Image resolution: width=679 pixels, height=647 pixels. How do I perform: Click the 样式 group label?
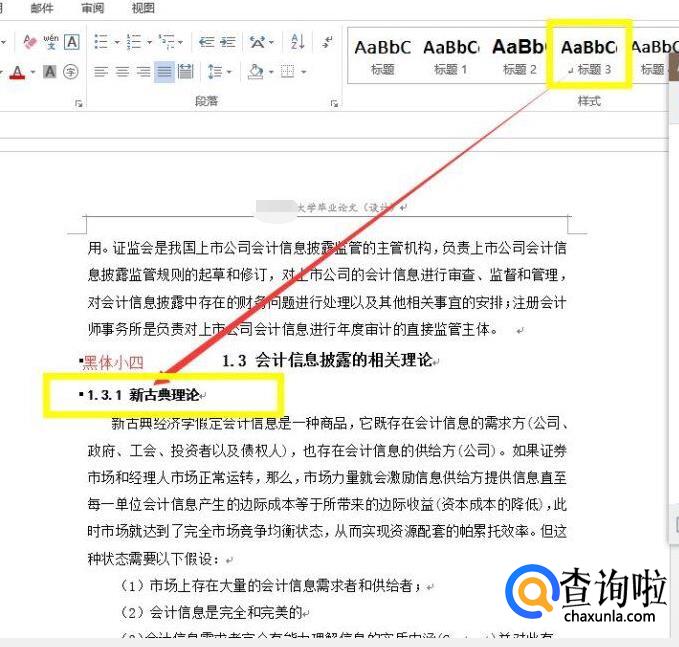coord(589,101)
